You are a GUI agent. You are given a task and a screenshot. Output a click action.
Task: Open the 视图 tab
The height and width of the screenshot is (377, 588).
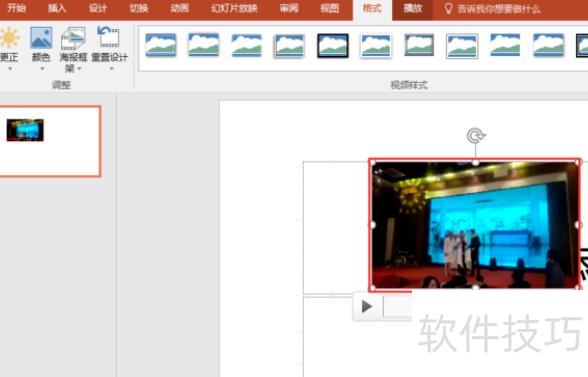(x=330, y=8)
